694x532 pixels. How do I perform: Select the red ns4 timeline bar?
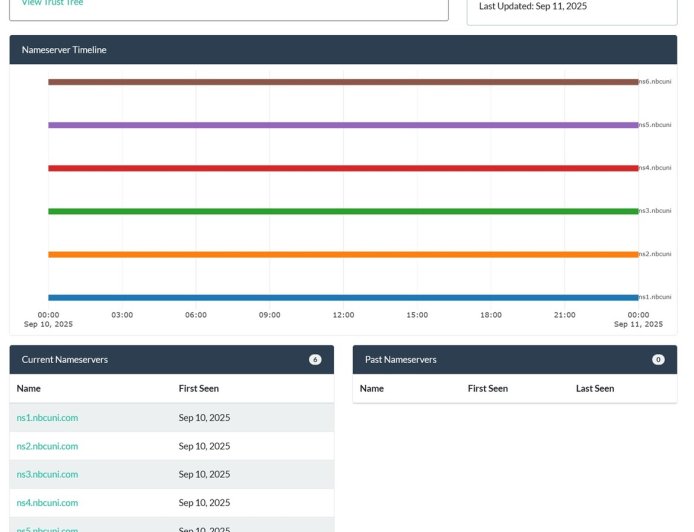[342, 168]
